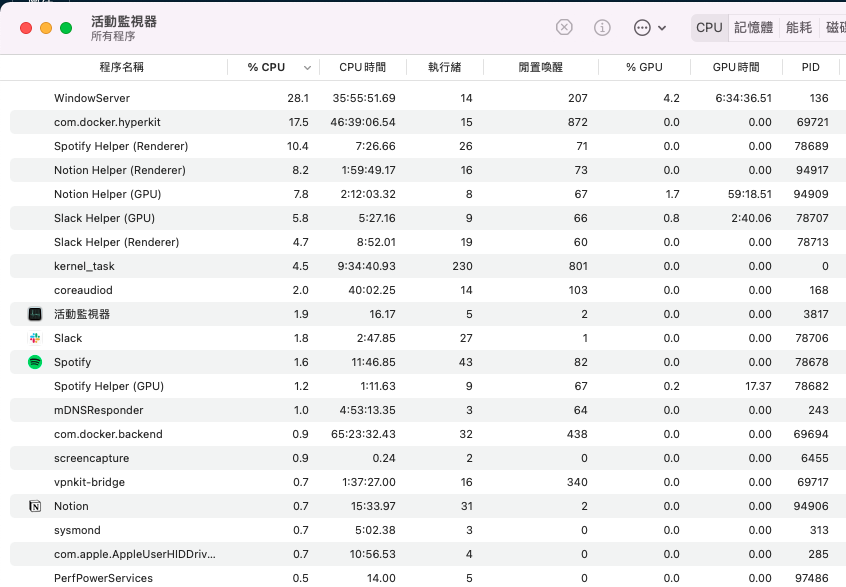
Task: Select the com.docker.hyperkit process row
Action: tap(428, 122)
